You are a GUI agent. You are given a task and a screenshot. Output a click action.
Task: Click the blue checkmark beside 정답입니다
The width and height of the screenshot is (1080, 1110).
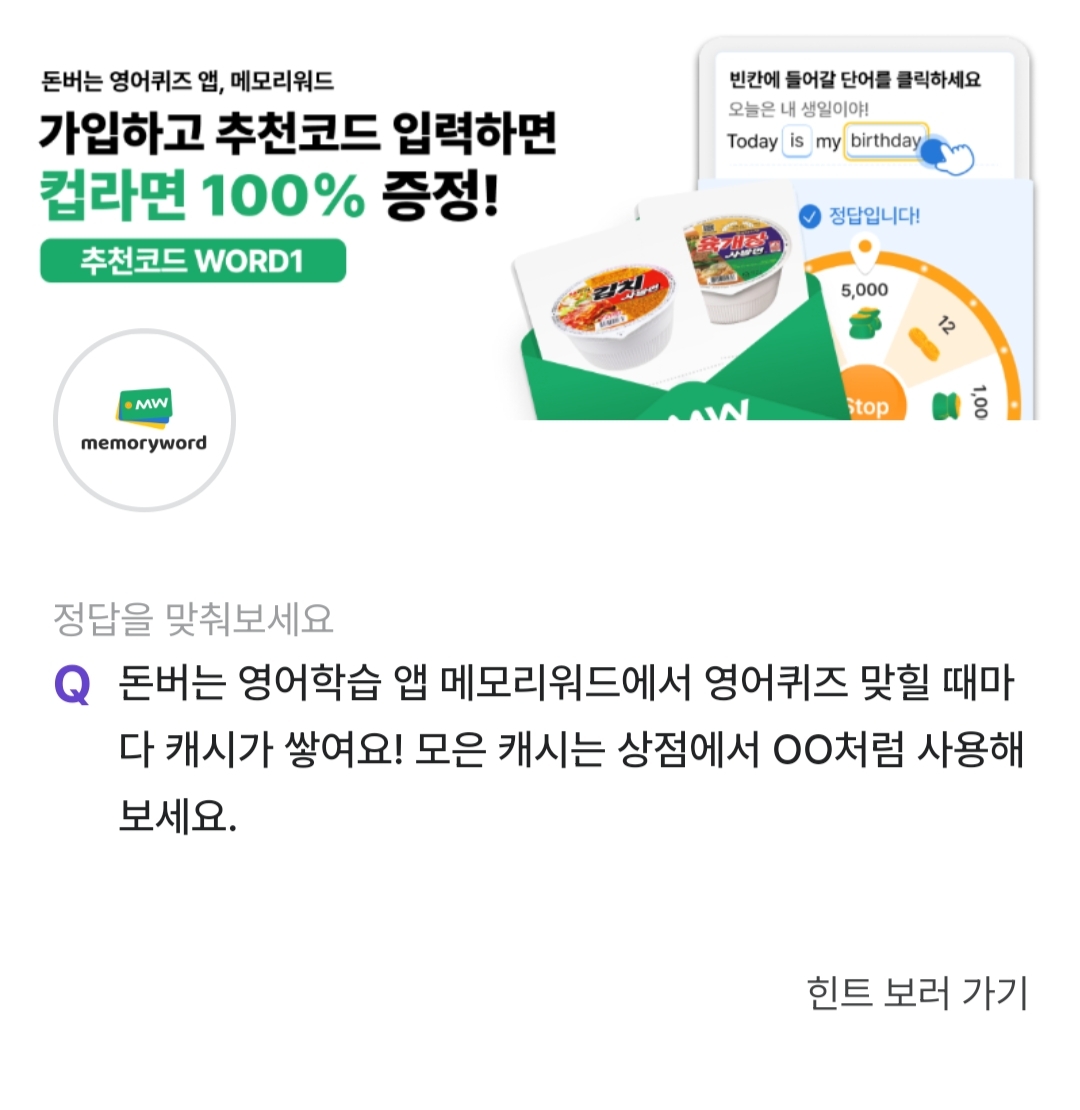[810, 216]
